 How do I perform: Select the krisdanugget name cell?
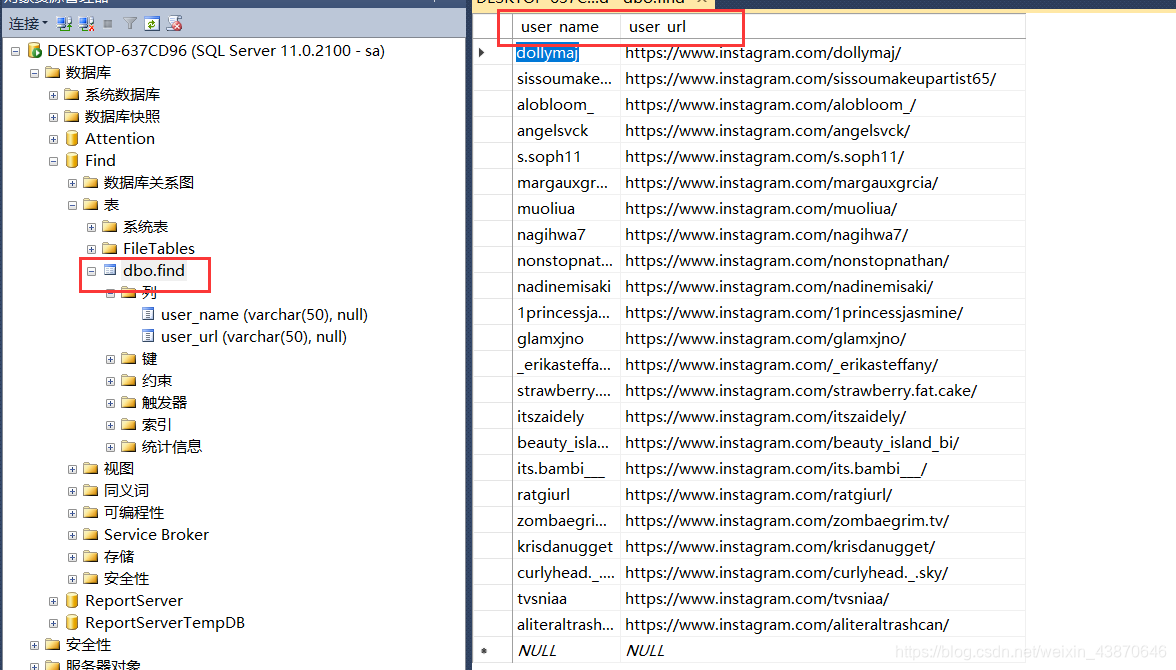click(567, 547)
